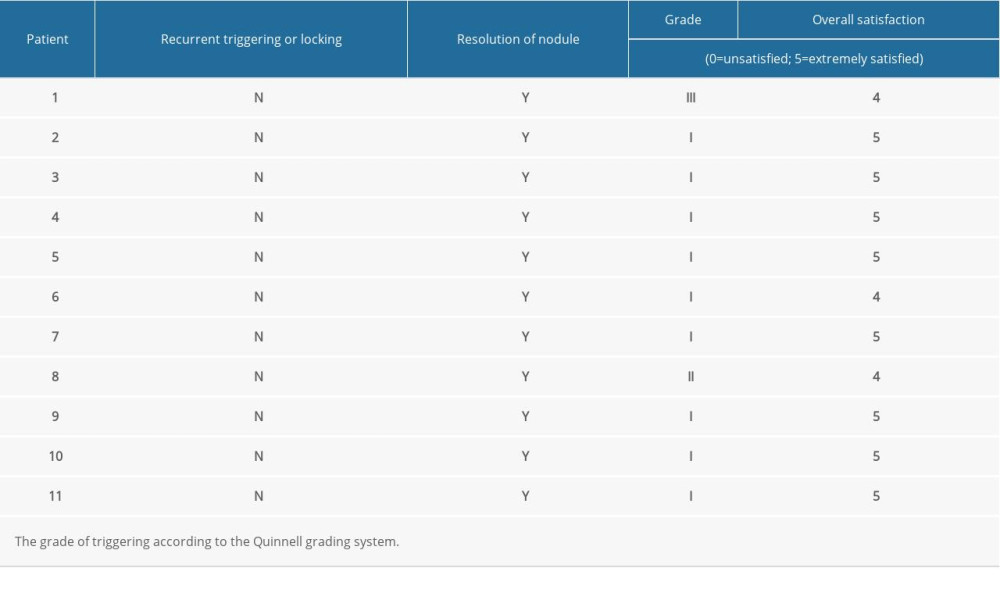Image resolution: width=1000 pixels, height=600 pixels.
Task: Click the Grade column header
Action: pos(683,19)
